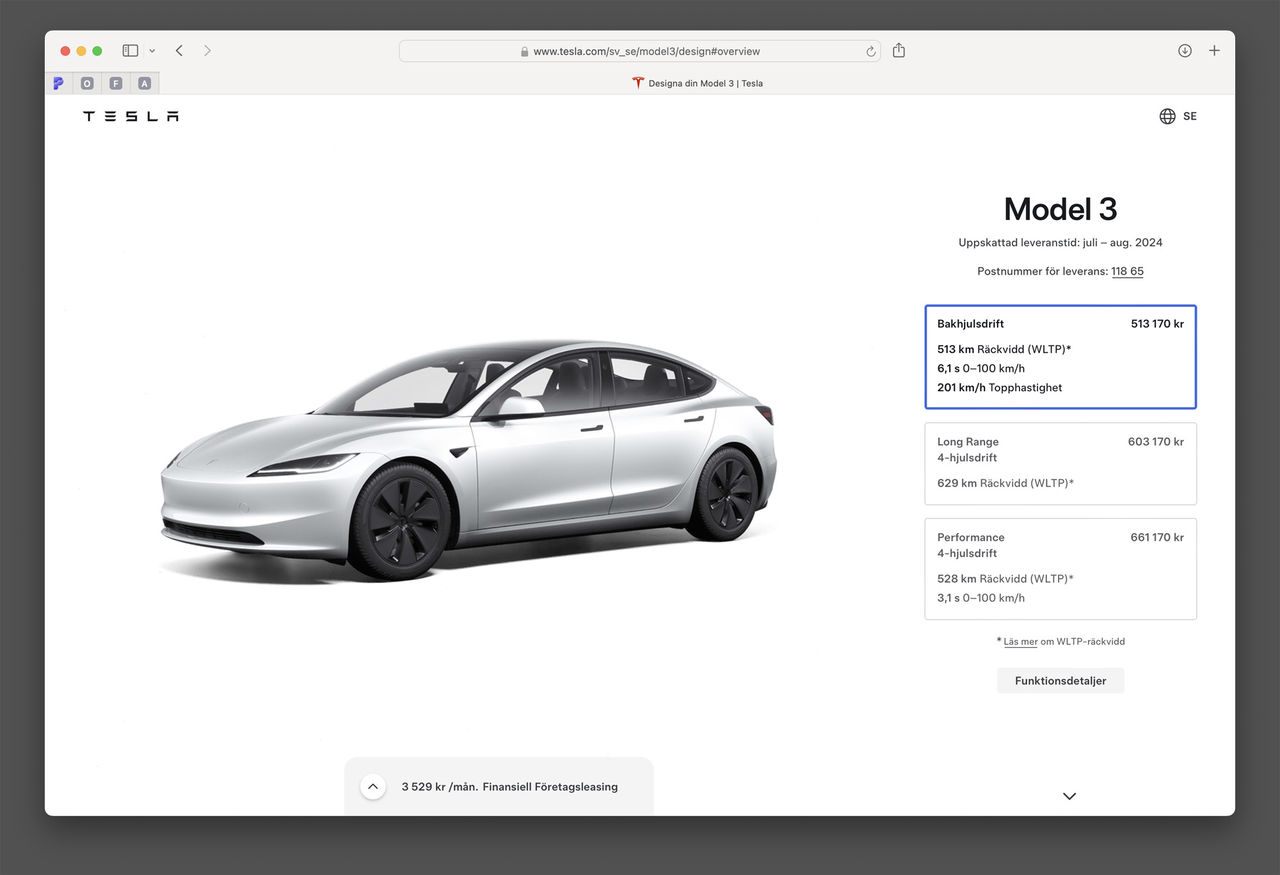The width and height of the screenshot is (1280, 875).
Task: Switch to the pinned tab labeled P
Action: click(x=58, y=82)
